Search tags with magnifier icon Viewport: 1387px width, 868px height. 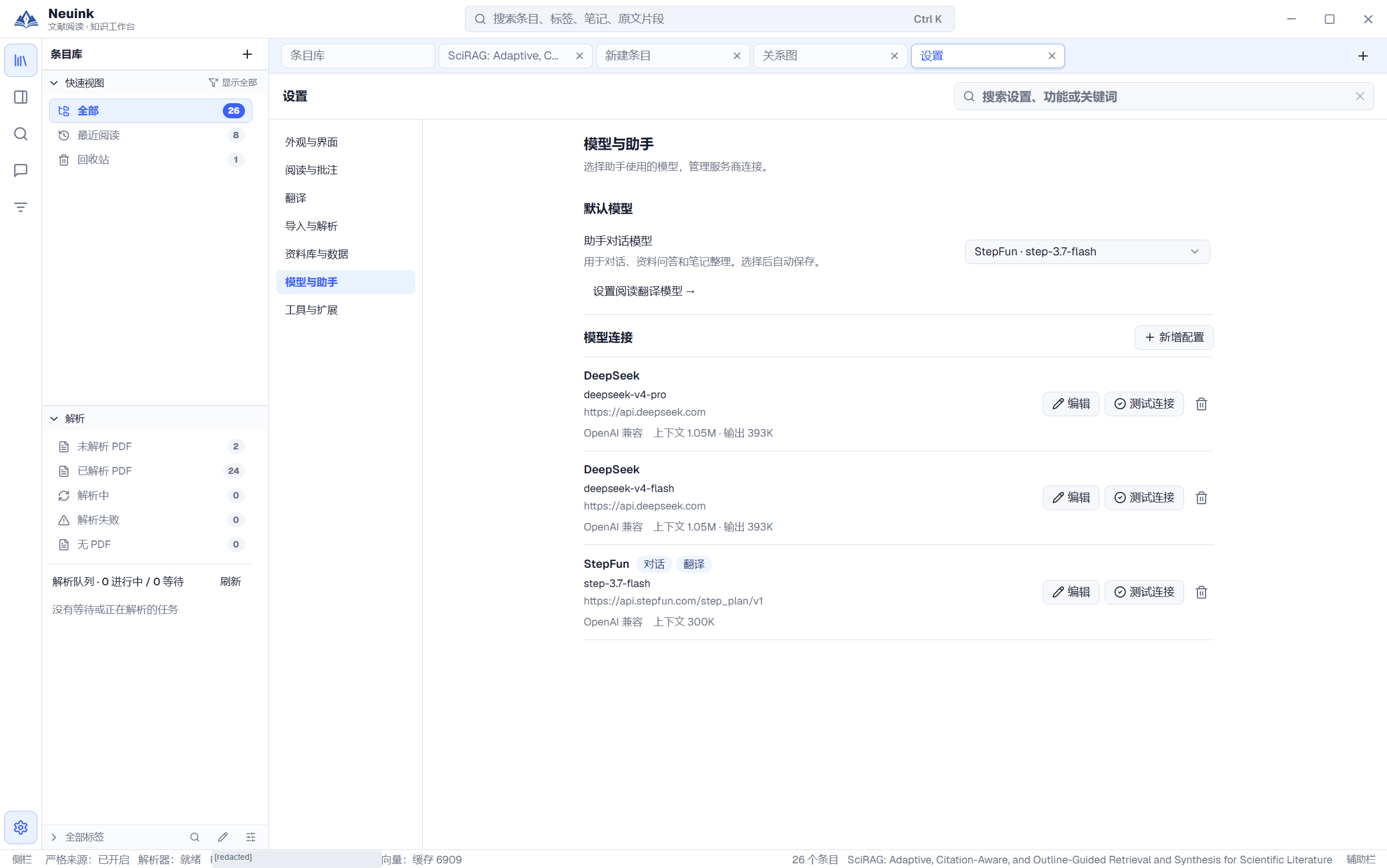[195, 837]
